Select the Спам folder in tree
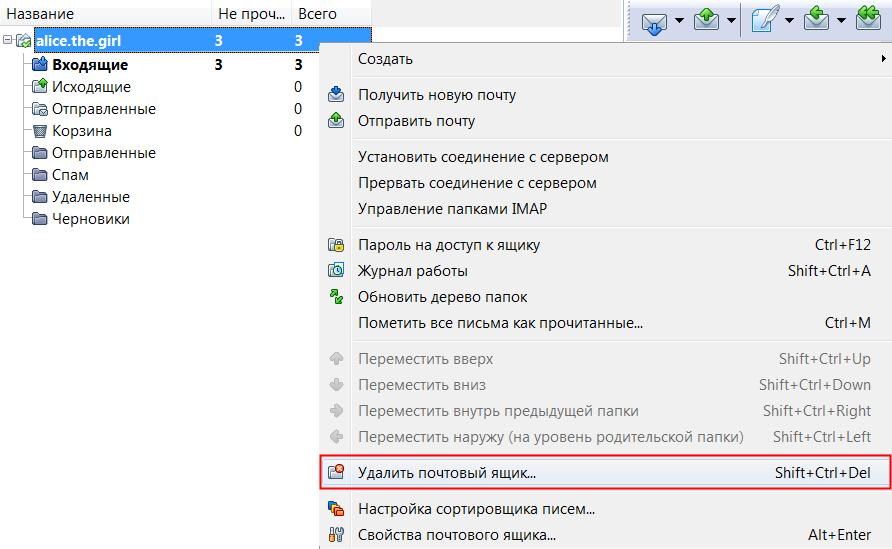This screenshot has width=892, height=549. point(70,175)
